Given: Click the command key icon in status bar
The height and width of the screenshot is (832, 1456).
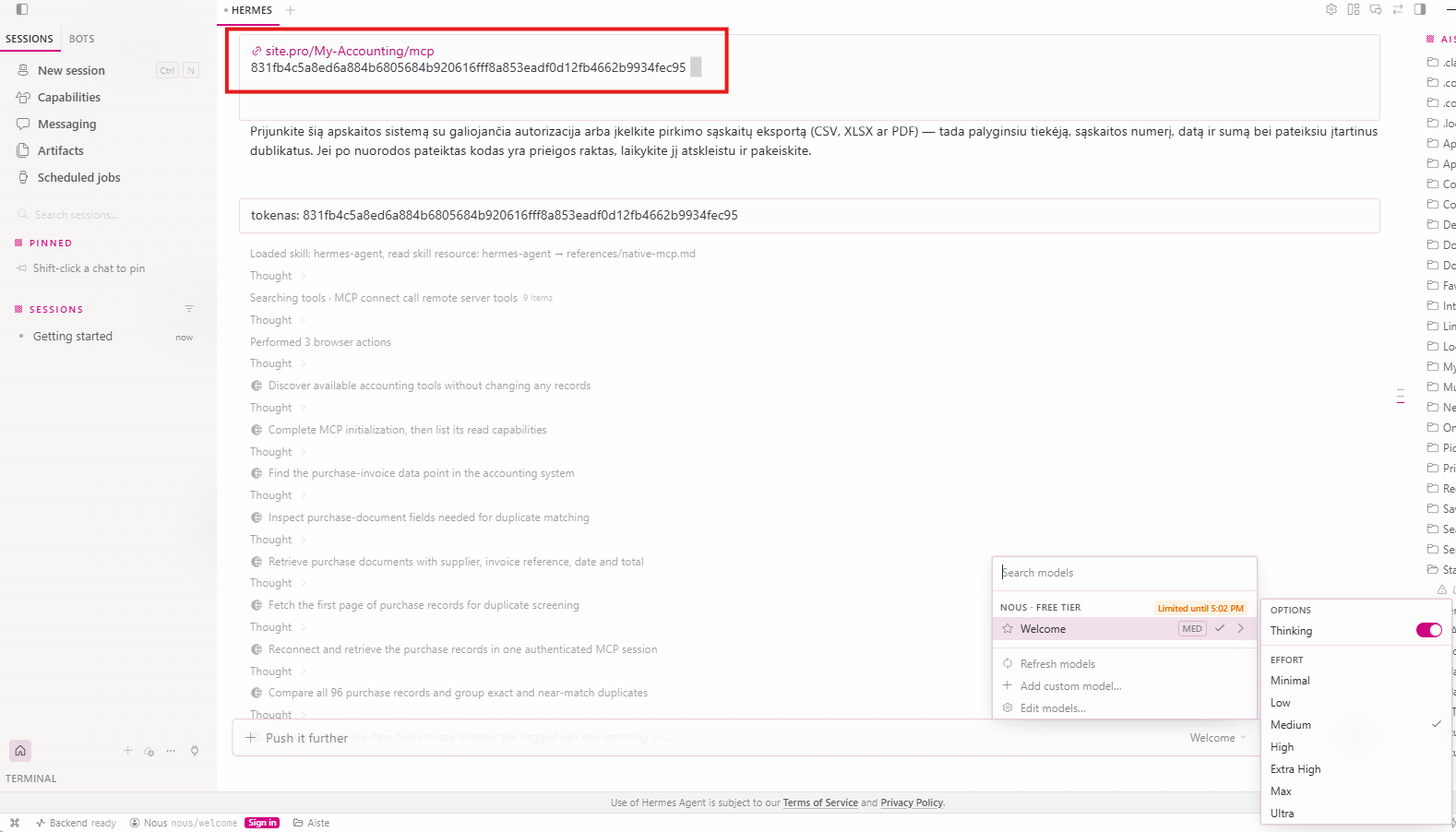Looking at the screenshot, I should pyautogui.click(x=15, y=823).
